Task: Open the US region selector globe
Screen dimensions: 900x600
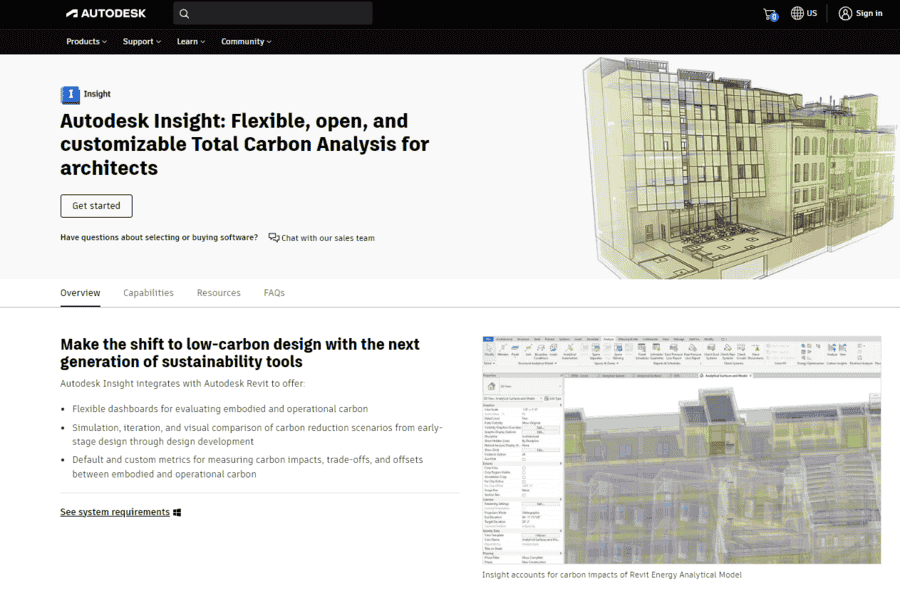Action: point(797,13)
